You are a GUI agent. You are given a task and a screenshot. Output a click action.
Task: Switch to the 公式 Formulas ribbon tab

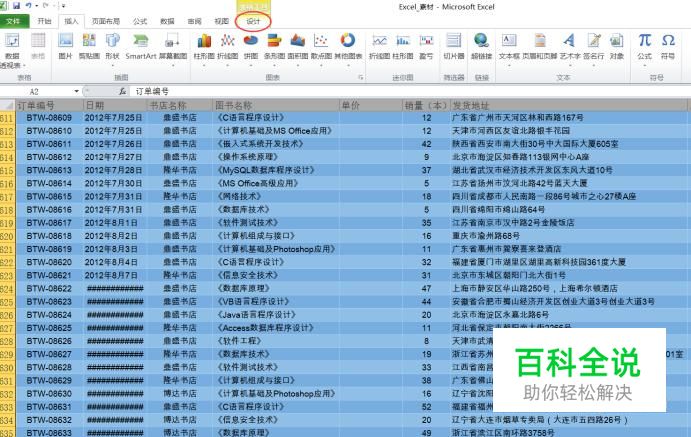[x=140, y=21]
